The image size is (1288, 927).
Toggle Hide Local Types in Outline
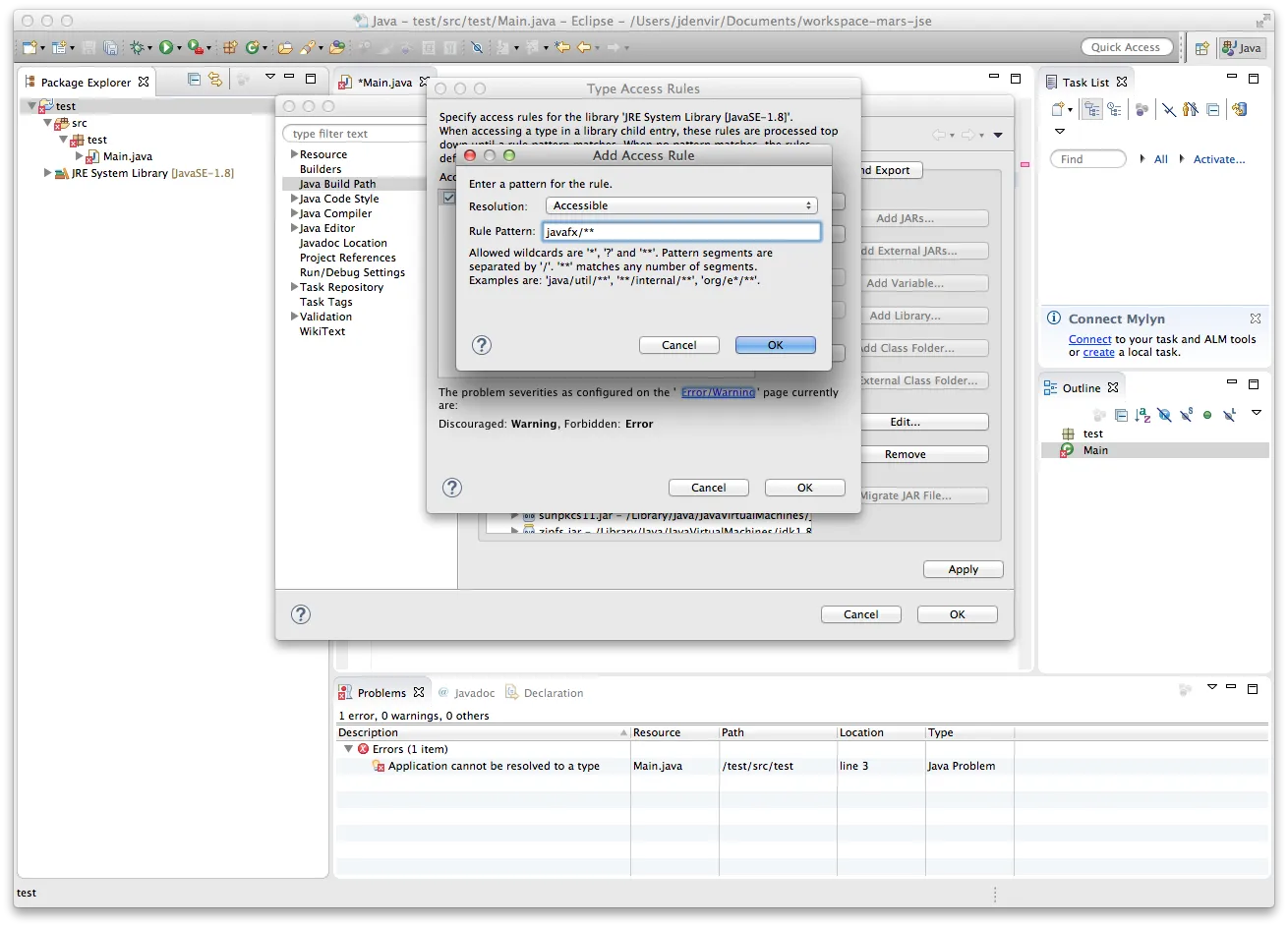coord(1229,415)
